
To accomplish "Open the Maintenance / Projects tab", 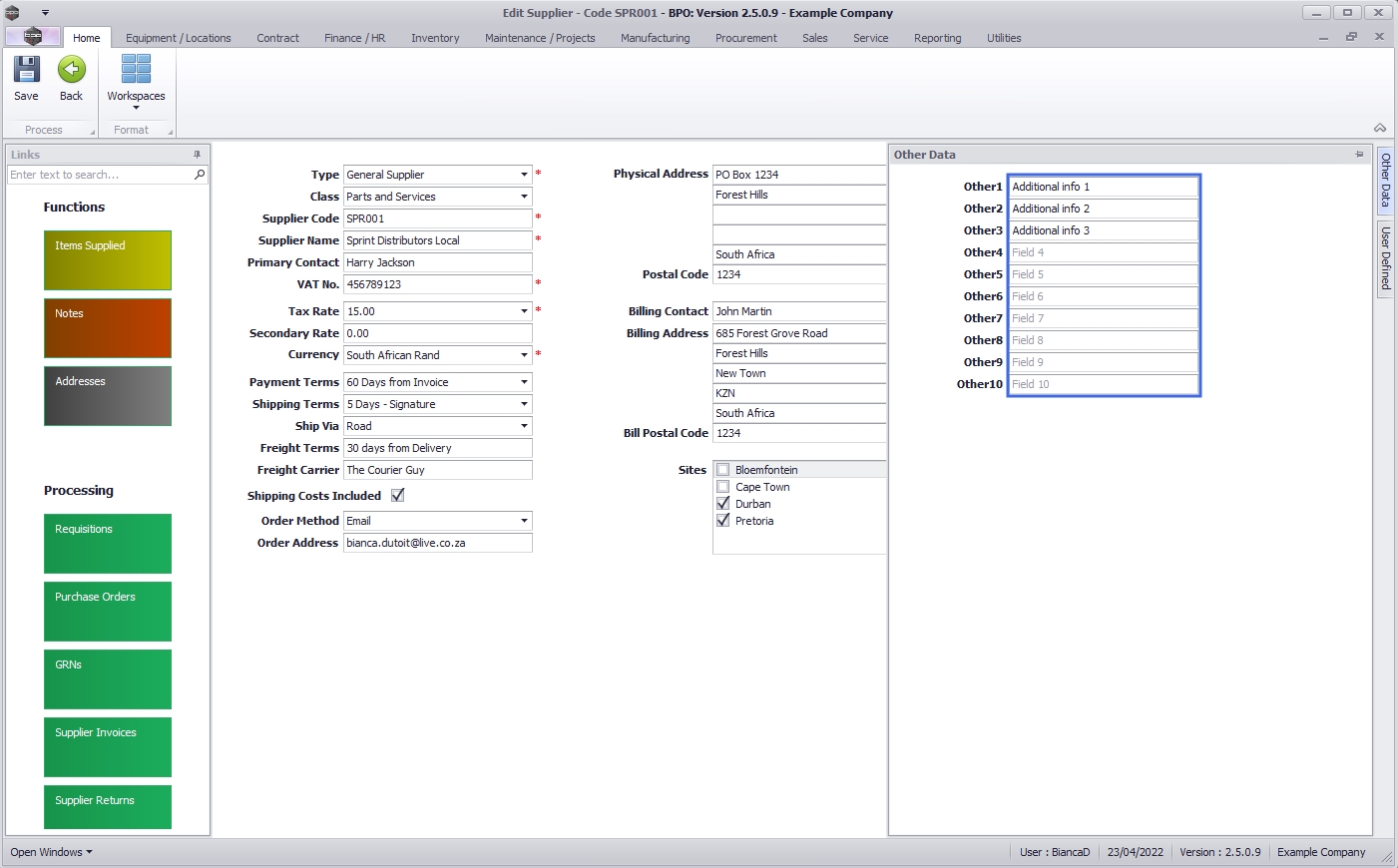I will [540, 38].
